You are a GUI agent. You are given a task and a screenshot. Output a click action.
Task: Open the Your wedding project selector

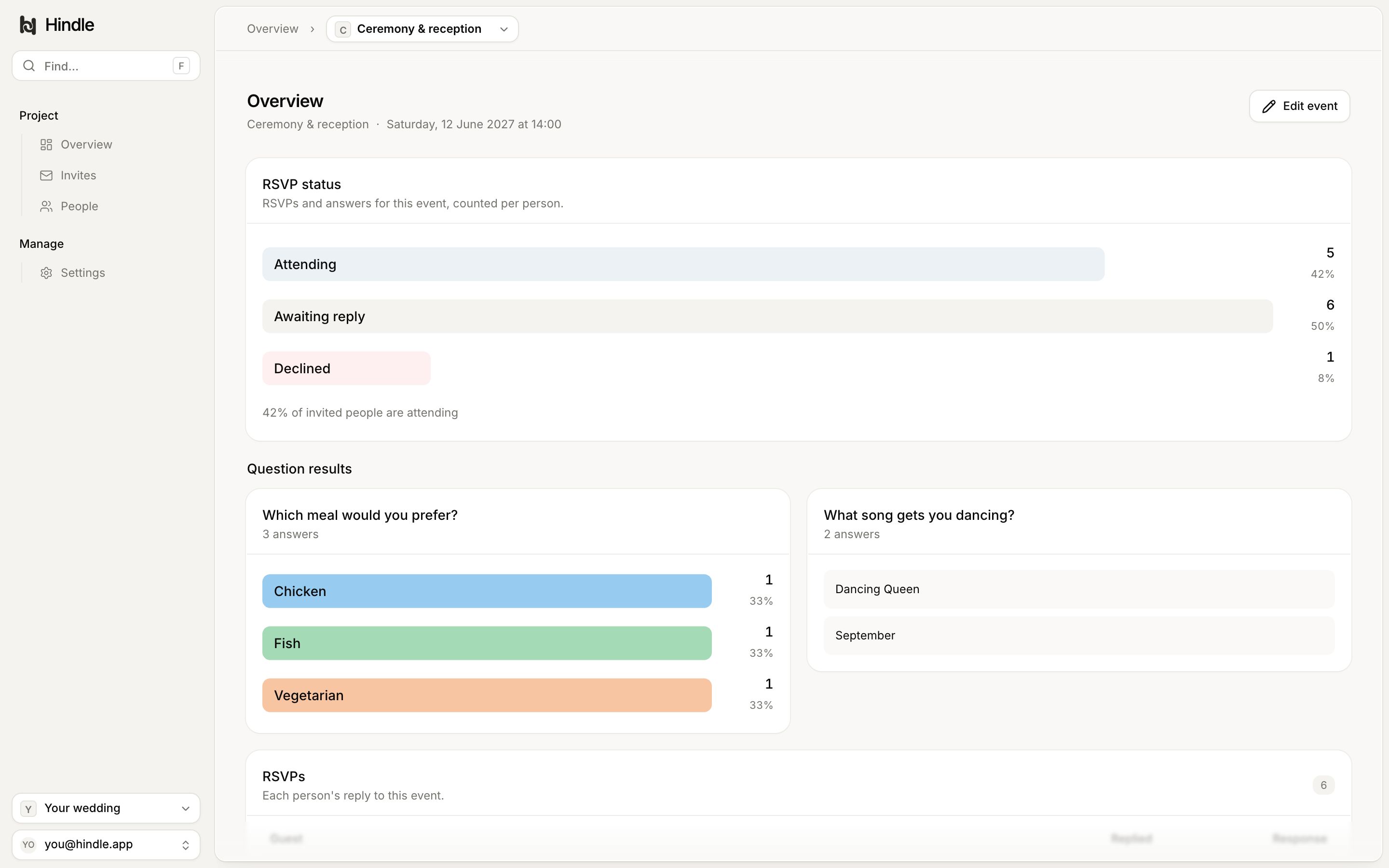tap(106, 809)
